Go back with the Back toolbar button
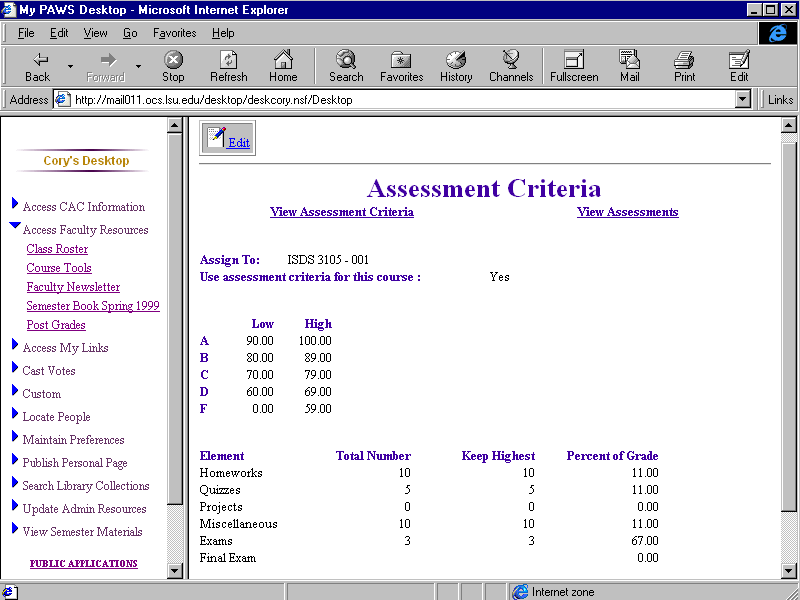 tap(38, 67)
